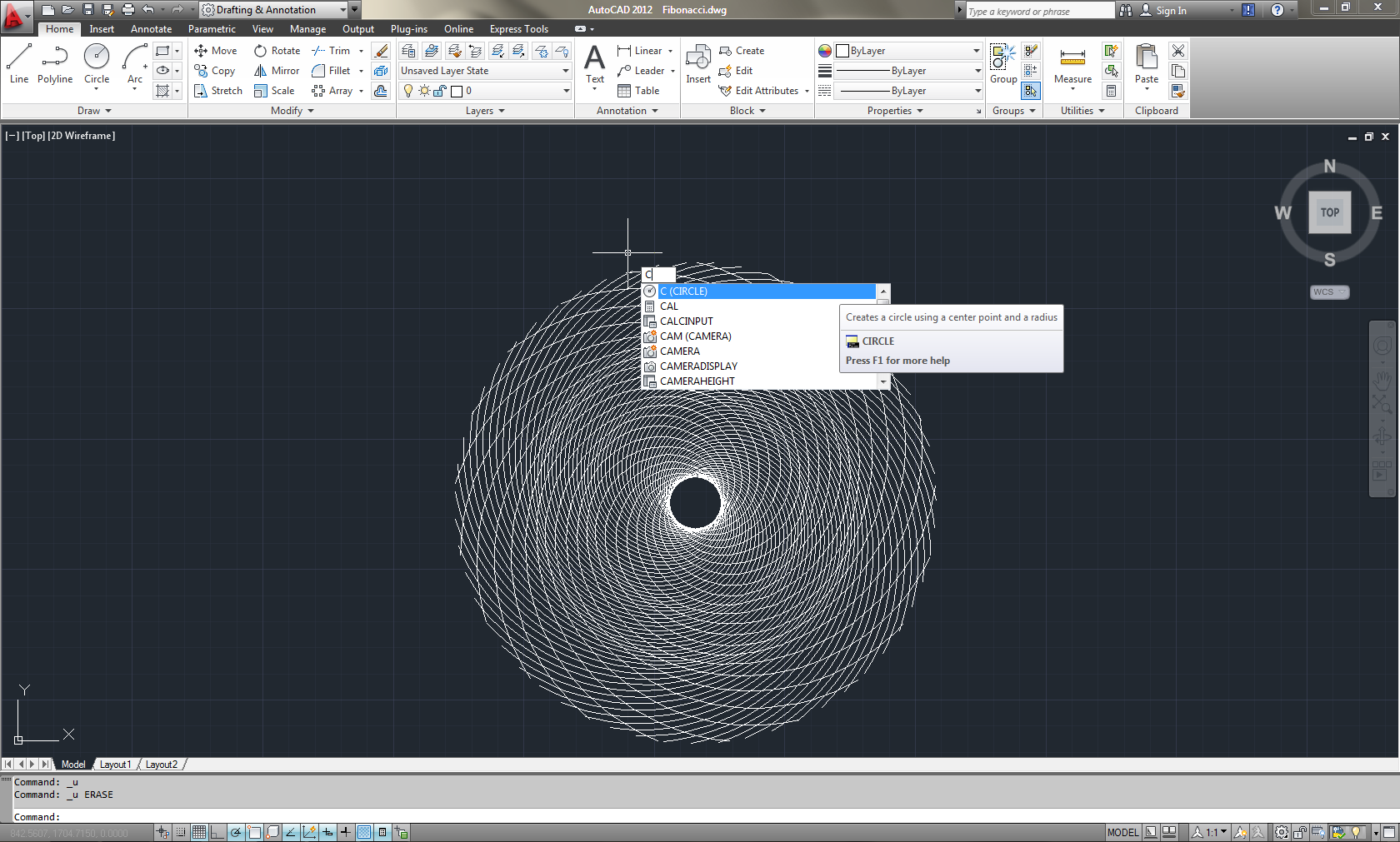1400x842 pixels.
Task: Toggle Selection Cycling in status bar
Action: tap(401, 832)
